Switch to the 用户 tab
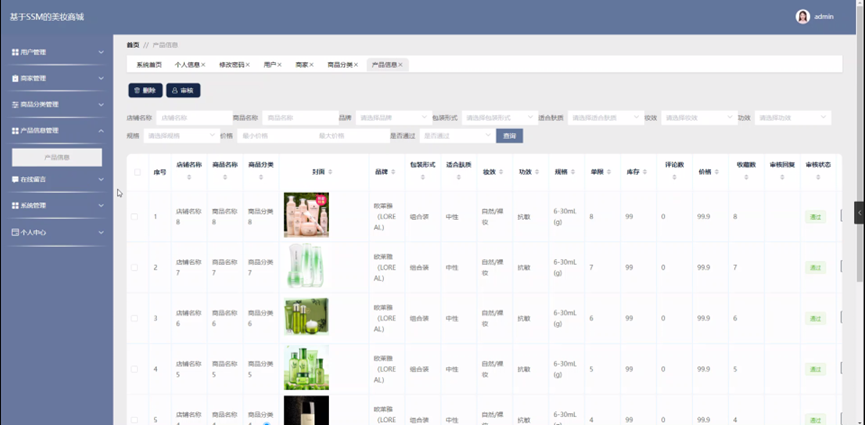This screenshot has height=425, width=865. [x=270, y=65]
